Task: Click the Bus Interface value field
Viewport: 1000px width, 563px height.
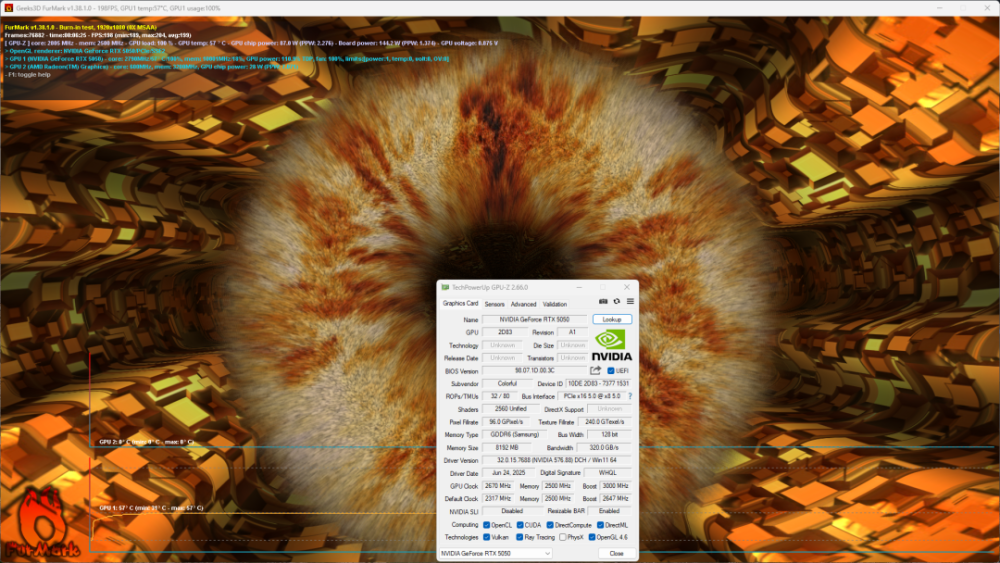Action: point(592,396)
